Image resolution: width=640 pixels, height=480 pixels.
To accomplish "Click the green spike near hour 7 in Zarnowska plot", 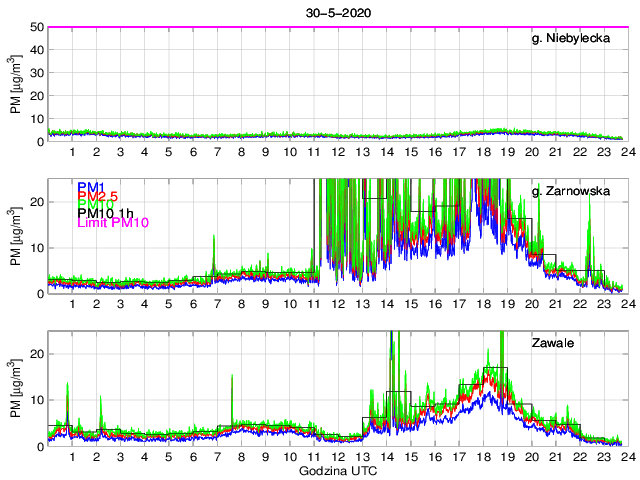I will (214, 245).
